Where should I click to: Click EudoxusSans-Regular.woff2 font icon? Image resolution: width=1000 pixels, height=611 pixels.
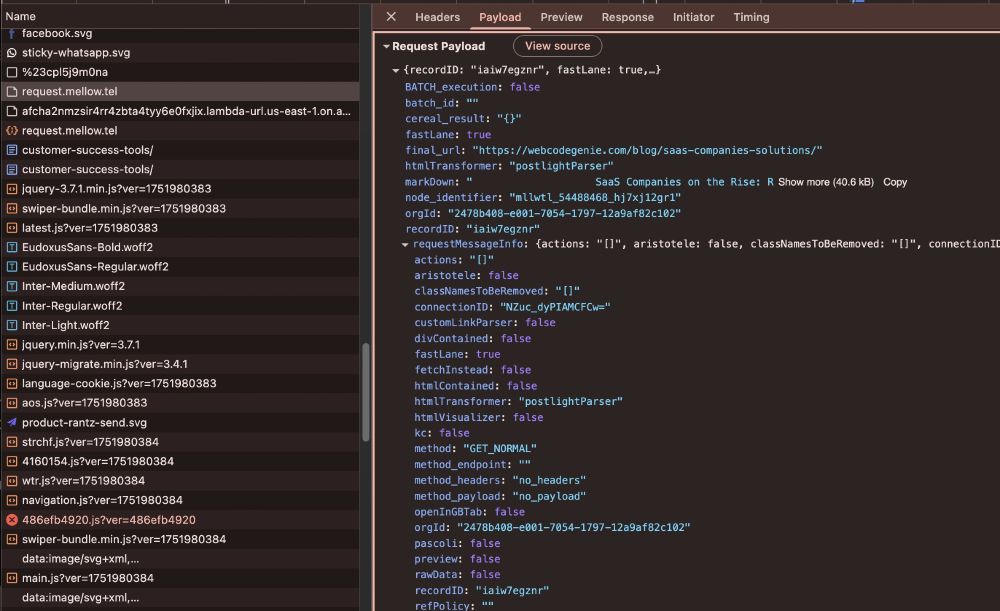point(11,267)
